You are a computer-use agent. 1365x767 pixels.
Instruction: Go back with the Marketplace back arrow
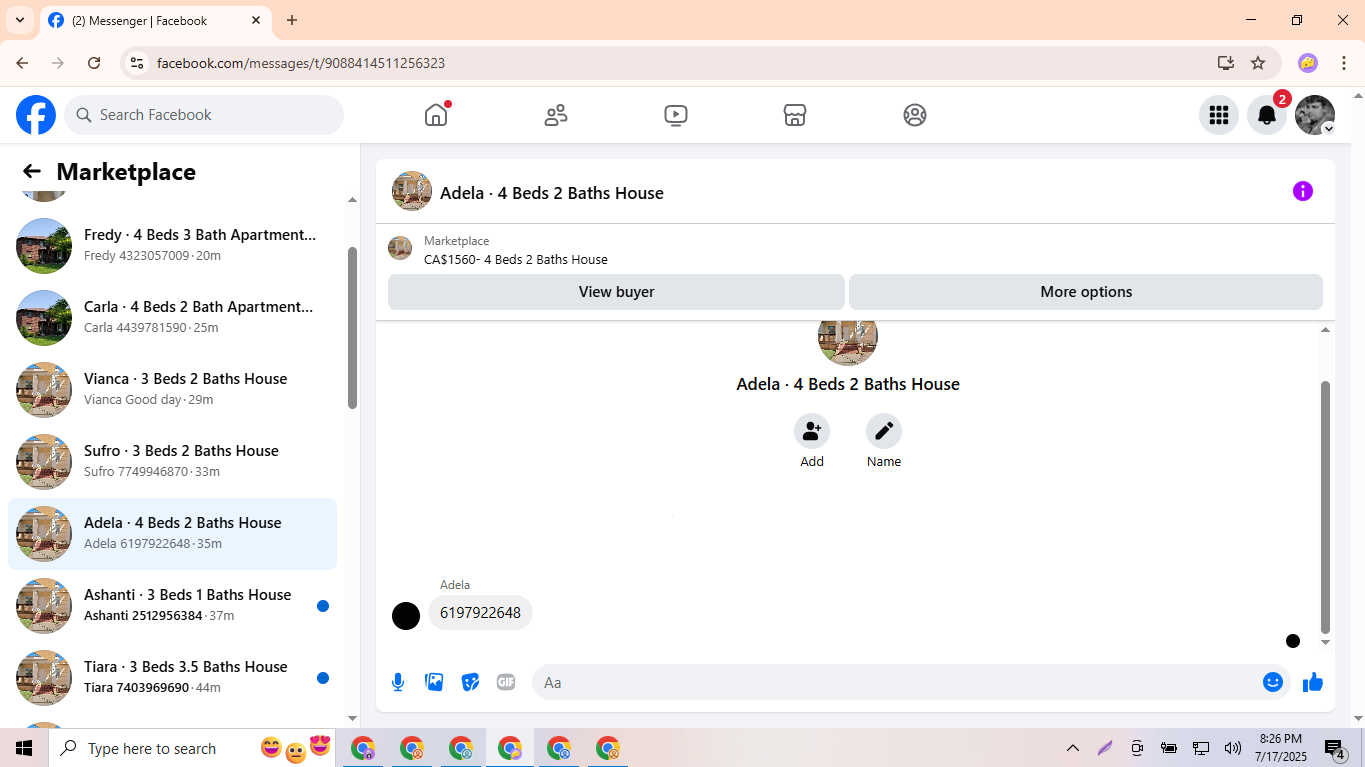point(32,171)
